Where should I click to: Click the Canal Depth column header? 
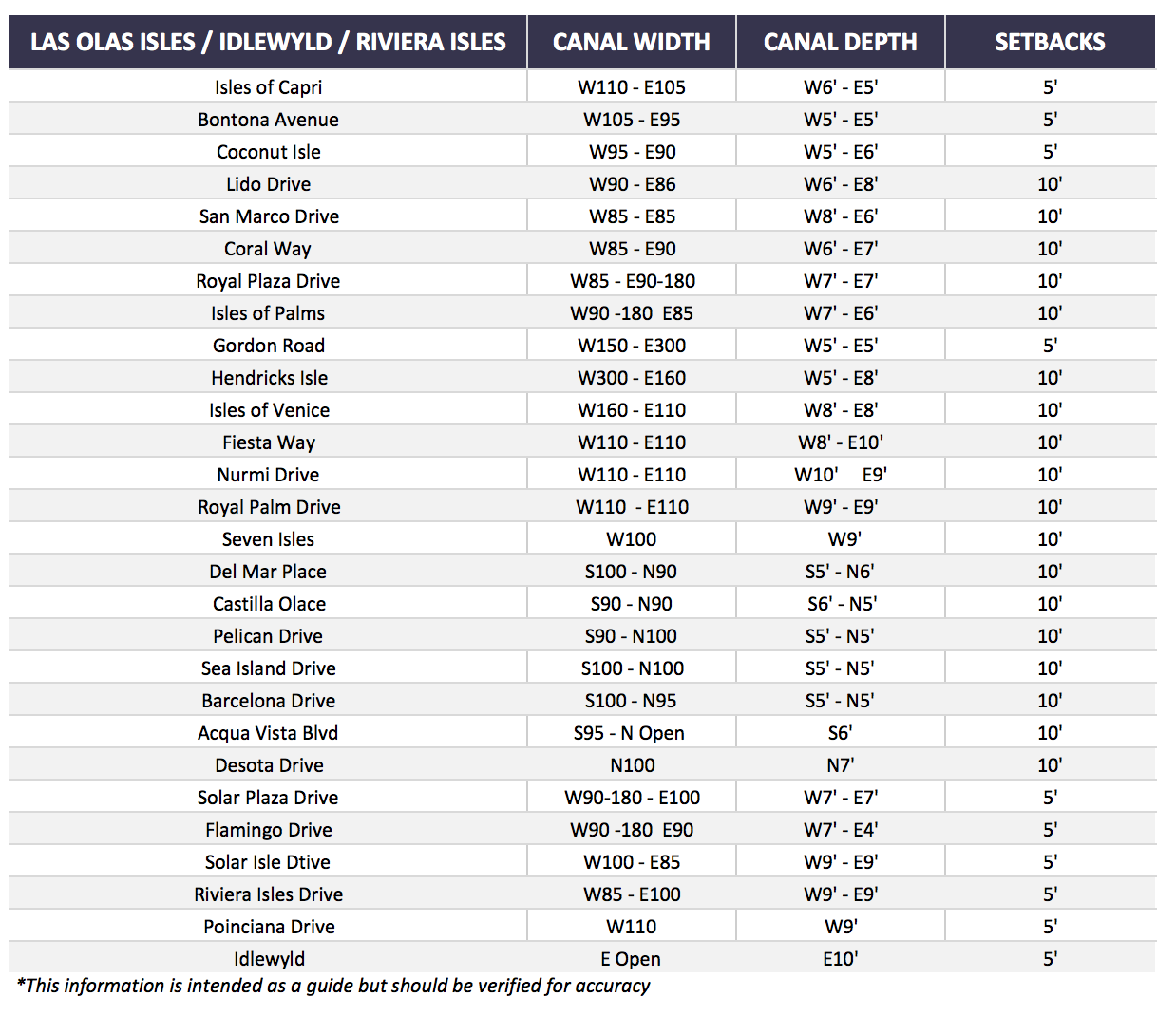841,42
